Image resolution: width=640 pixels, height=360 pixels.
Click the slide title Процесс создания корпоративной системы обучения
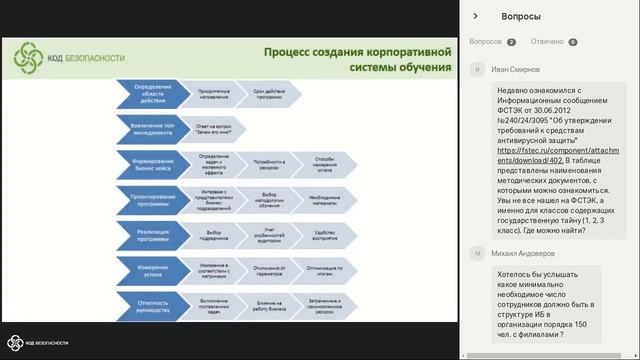pos(358,60)
